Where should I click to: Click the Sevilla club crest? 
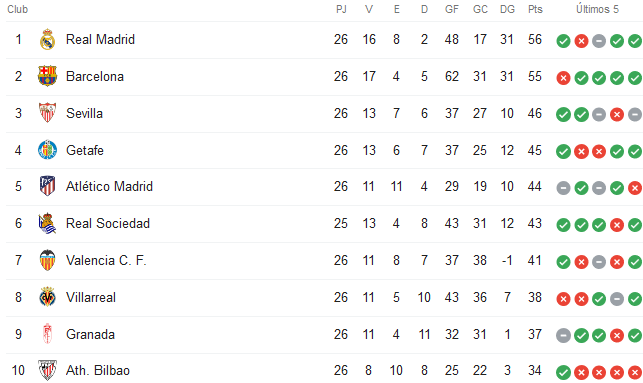pos(47,113)
